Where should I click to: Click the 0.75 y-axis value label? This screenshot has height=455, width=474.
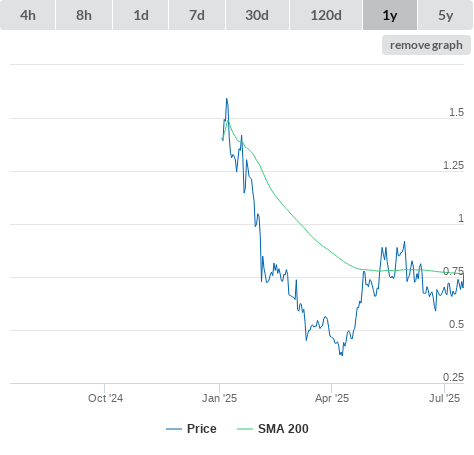click(x=453, y=271)
